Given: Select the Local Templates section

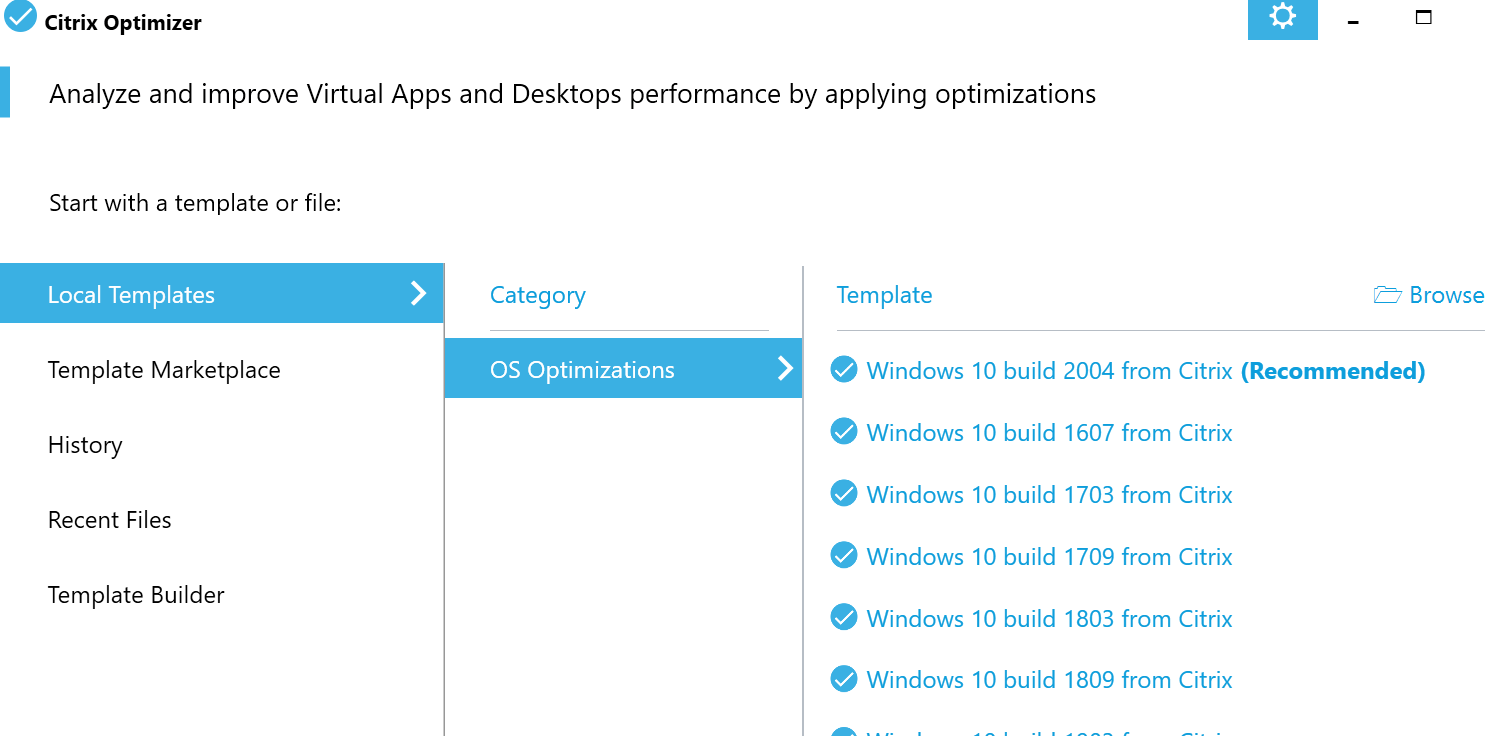Looking at the screenshot, I should (221, 293).
